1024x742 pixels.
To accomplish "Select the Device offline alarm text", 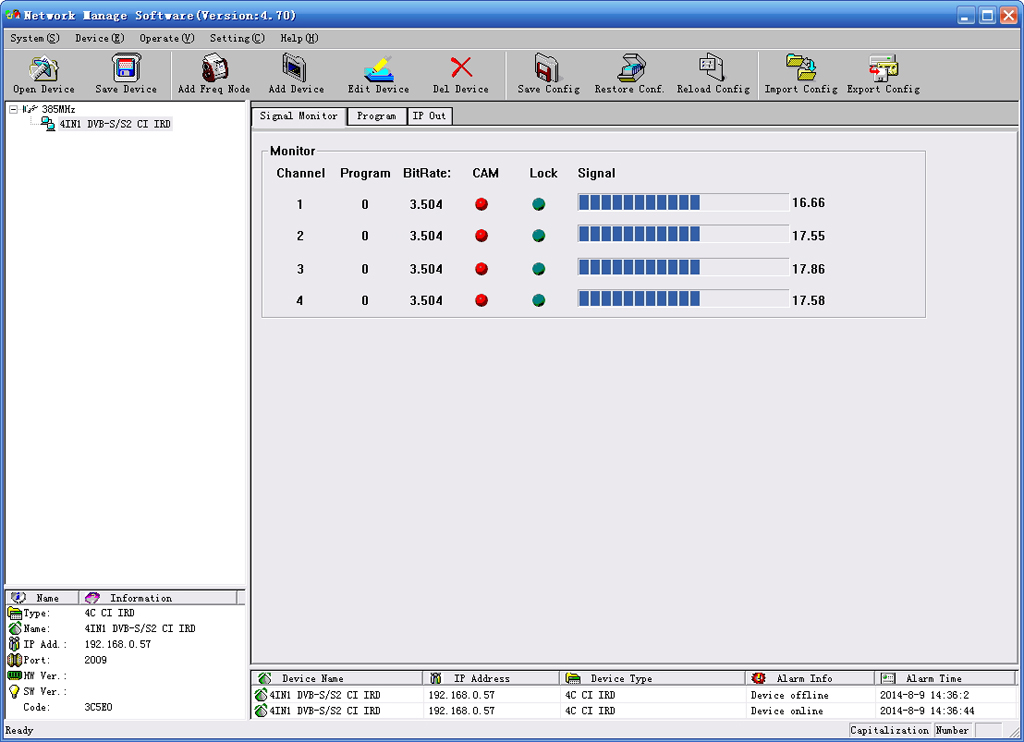I will [790, 695].
